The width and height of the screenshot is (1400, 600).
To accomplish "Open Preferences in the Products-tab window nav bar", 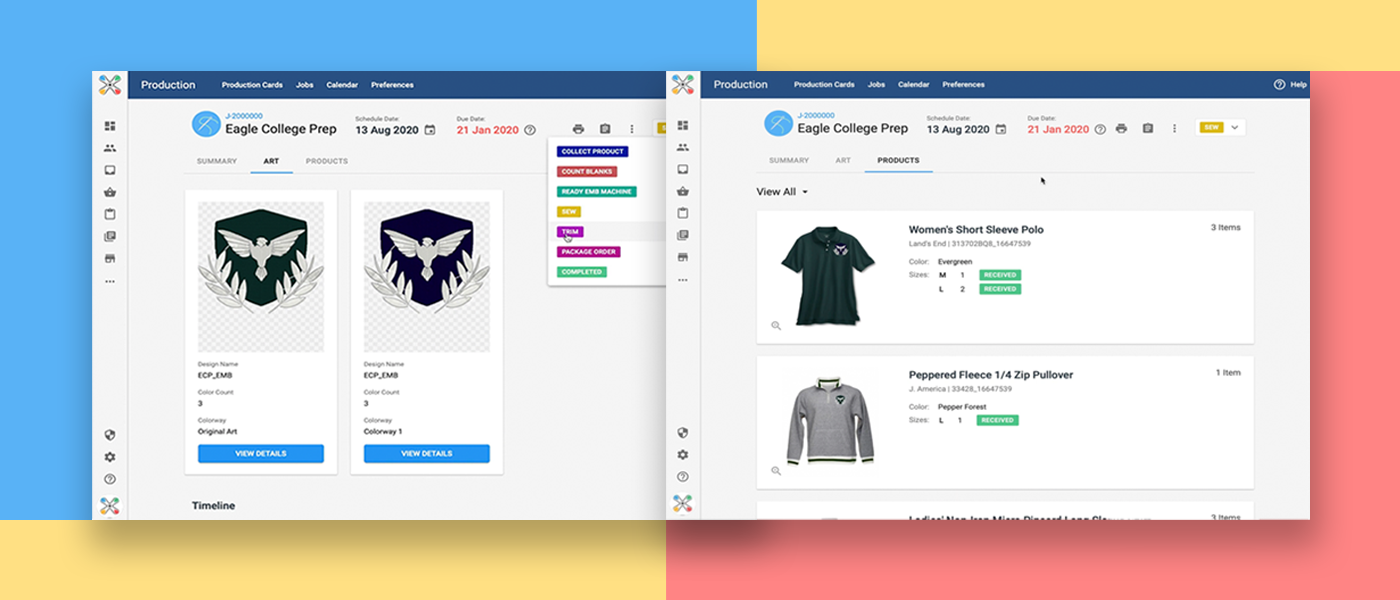I will coord(964,85).
